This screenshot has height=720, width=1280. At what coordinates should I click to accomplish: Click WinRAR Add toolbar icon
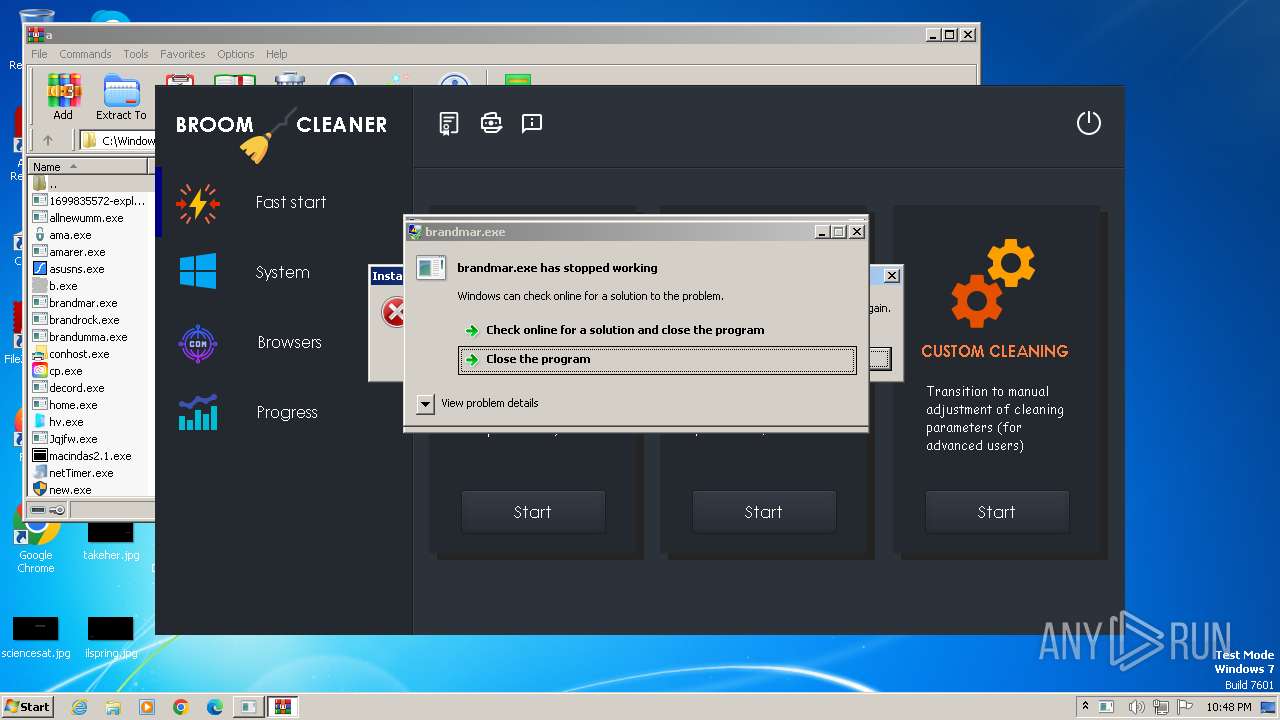(x=63, y=98)
